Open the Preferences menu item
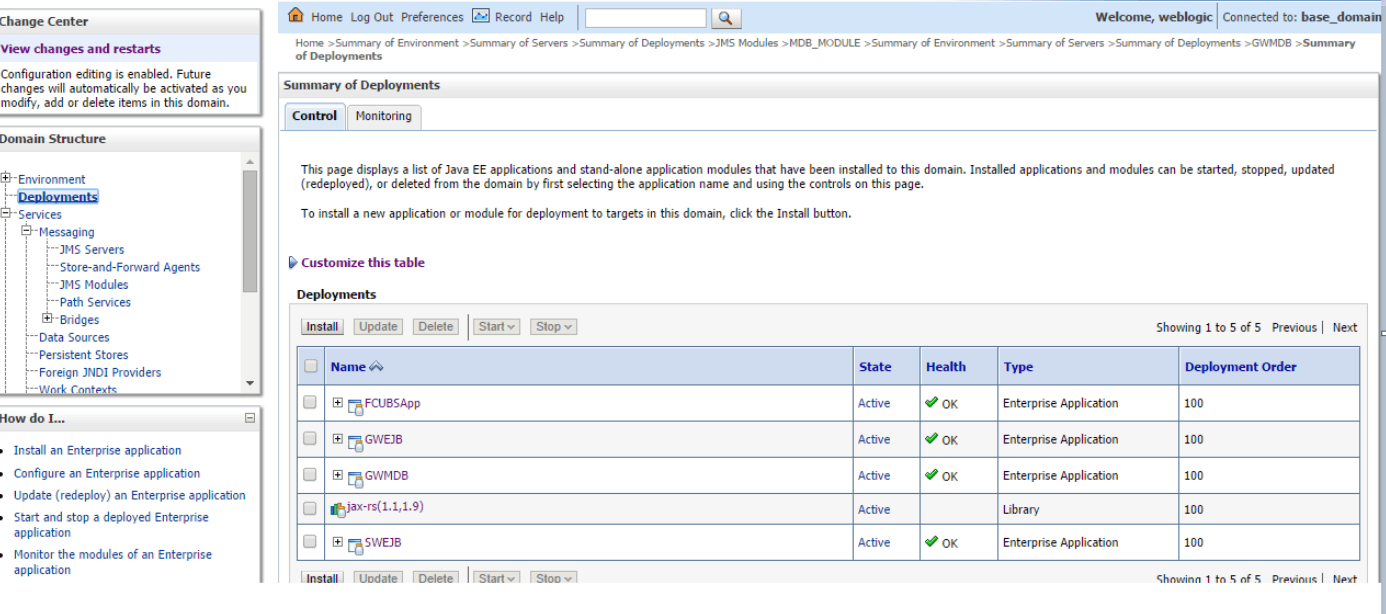This screenshot has height=614, width=1386. click(432, 16)
